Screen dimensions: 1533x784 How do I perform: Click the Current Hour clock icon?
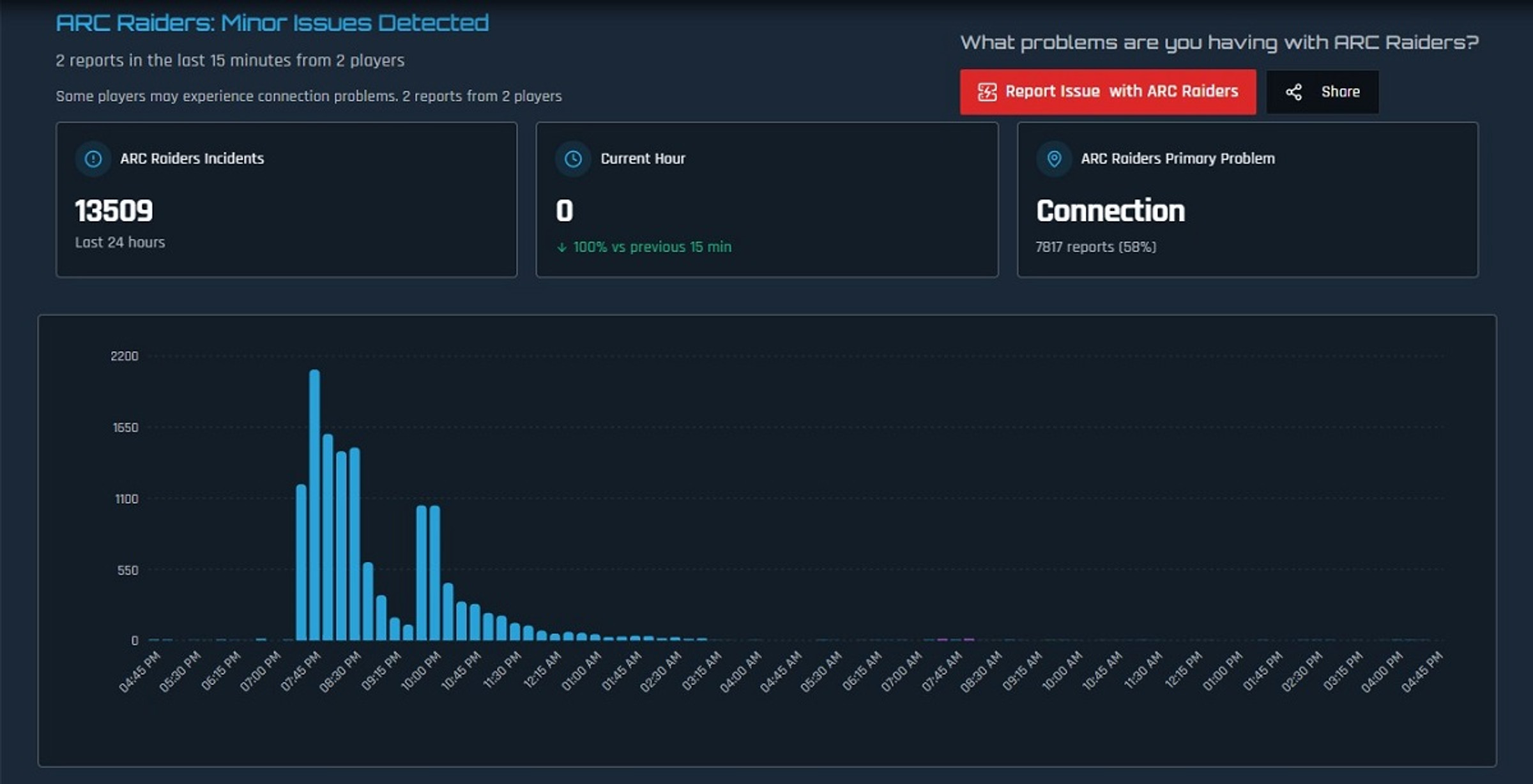[573, 158]
